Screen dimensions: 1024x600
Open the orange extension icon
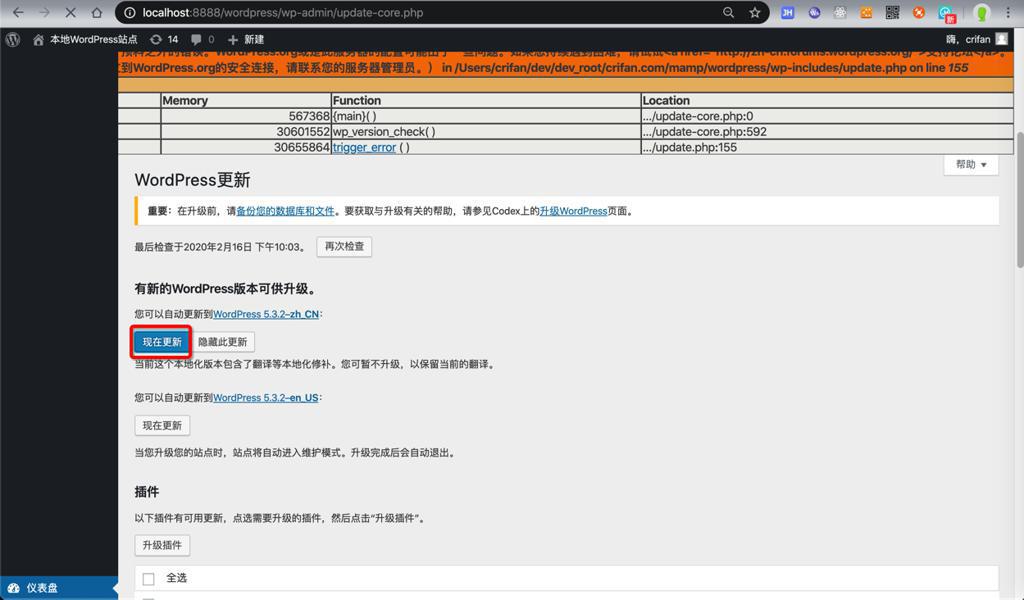866,12
